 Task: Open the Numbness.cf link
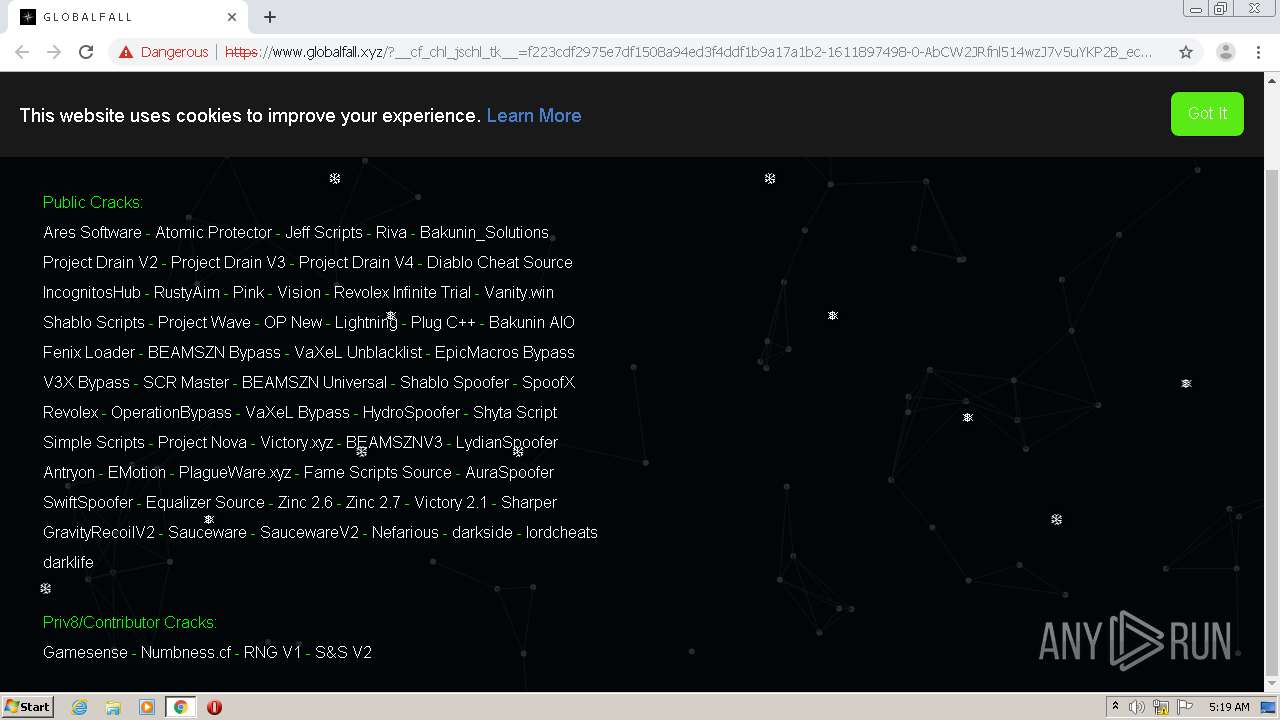[186, 652]
